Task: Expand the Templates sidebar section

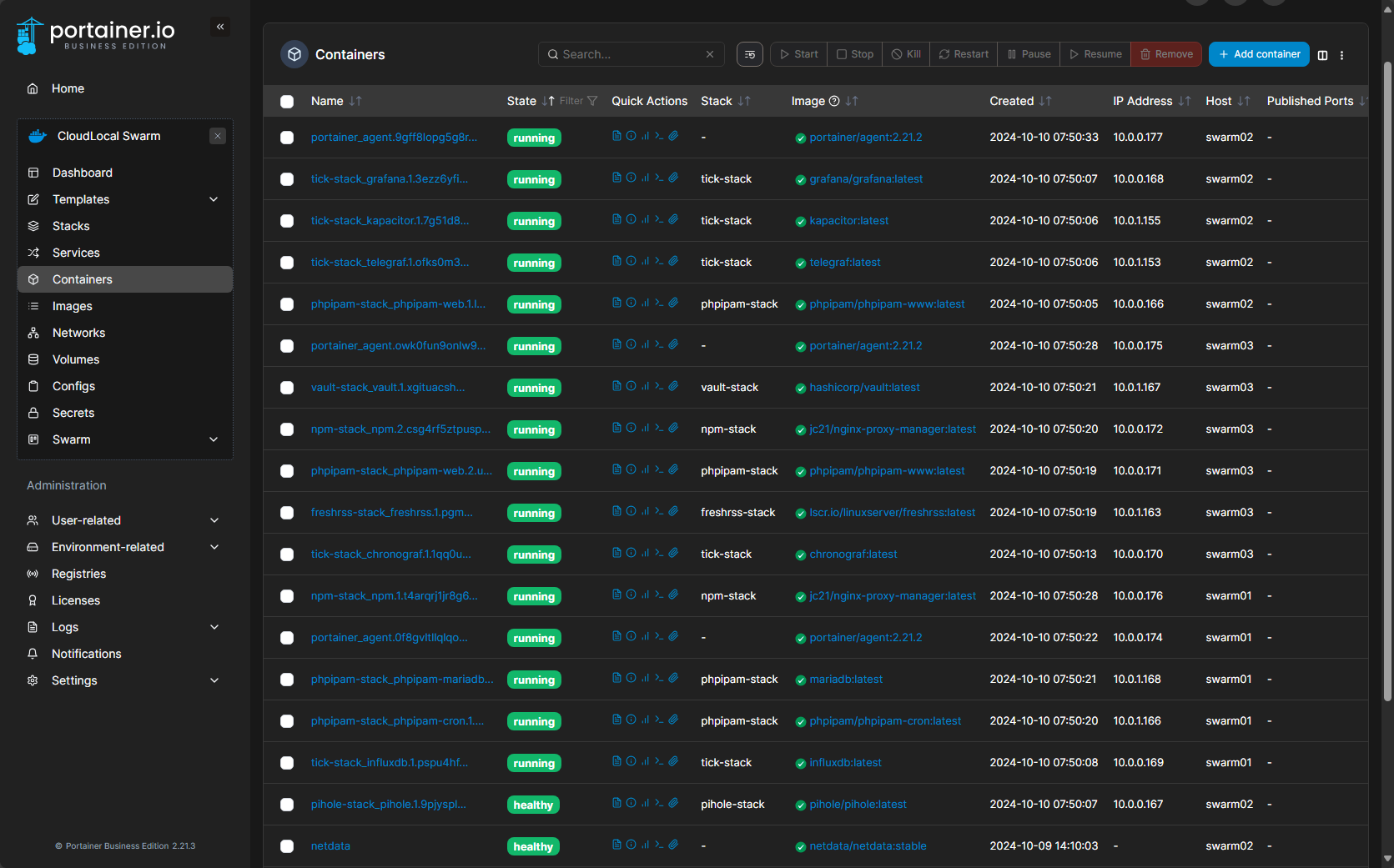Action: click(214, 199)
